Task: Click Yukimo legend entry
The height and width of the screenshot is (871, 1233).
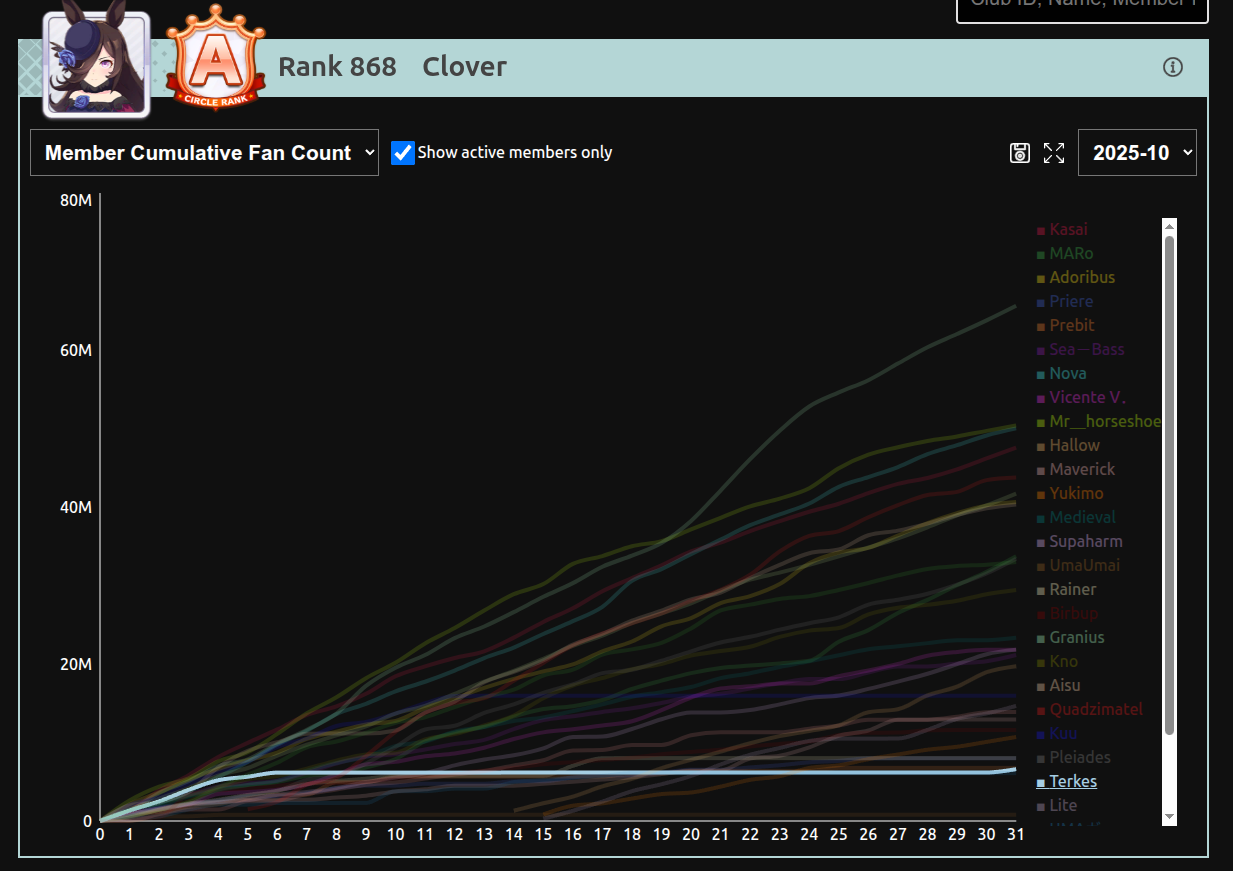Action: (x=1070, y=493)
